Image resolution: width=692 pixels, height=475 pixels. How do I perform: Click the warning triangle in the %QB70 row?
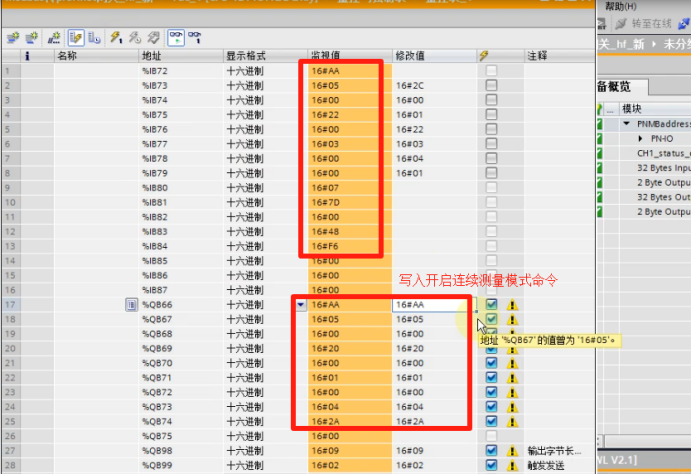coord(512,363)
